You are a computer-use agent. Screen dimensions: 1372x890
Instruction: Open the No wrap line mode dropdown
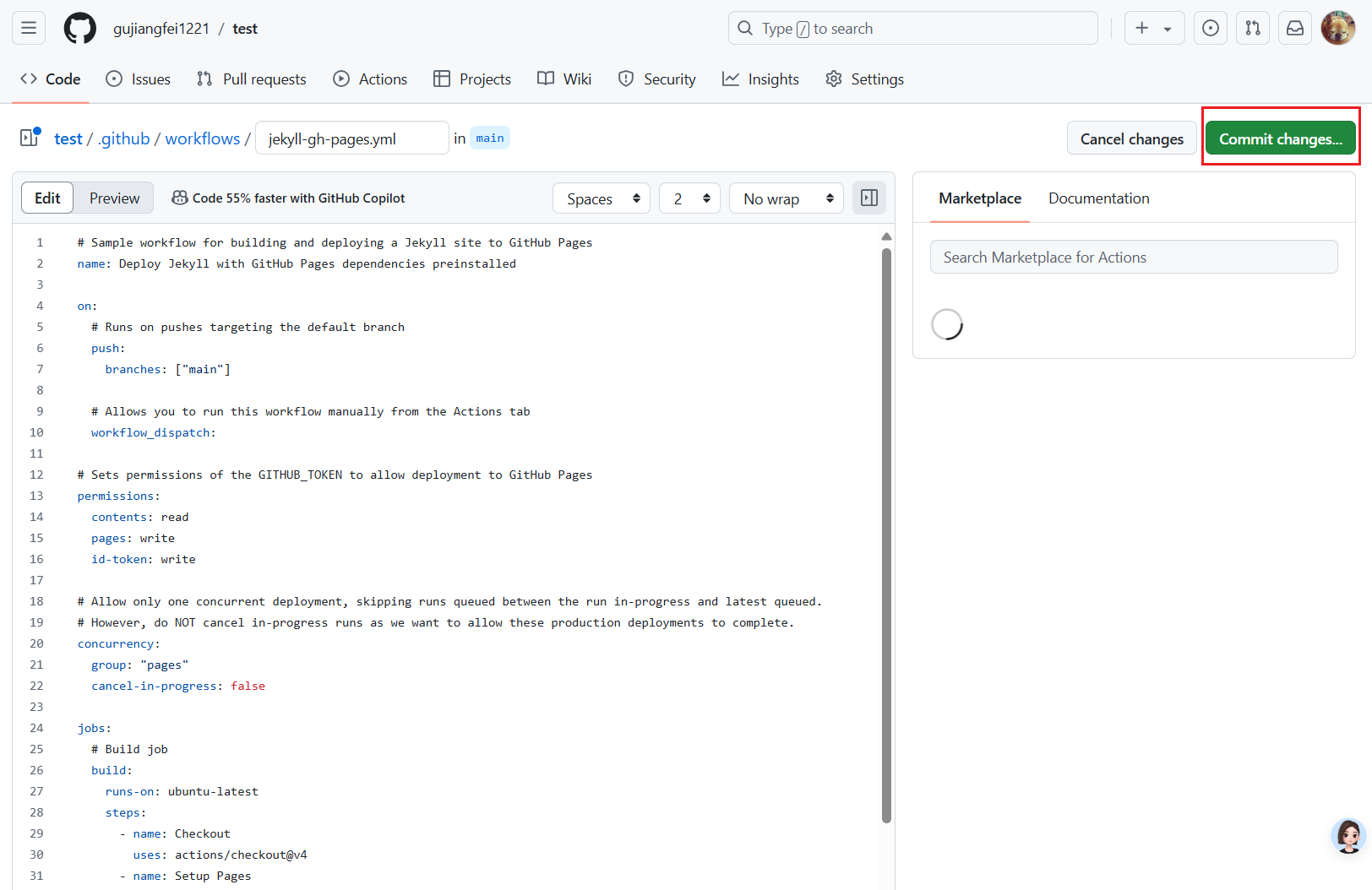click(x=786, y=198)
